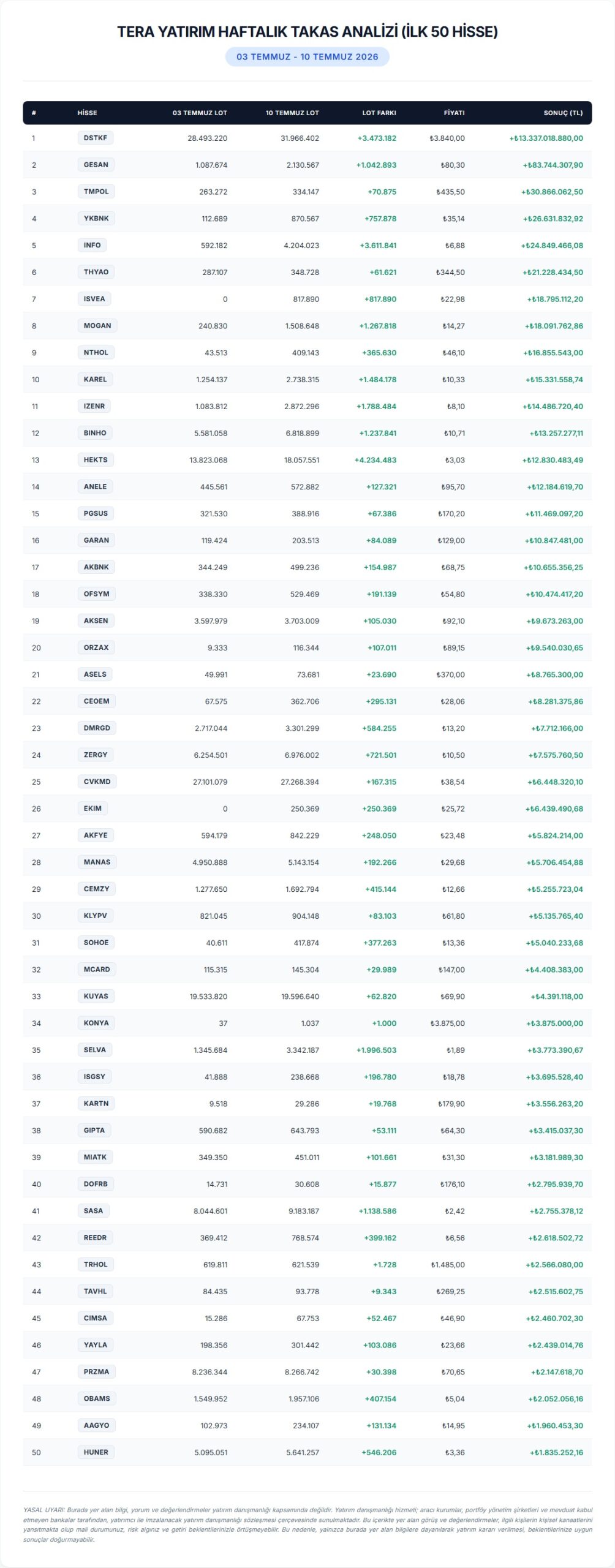Sort by the LOT FARKI column header
This screenshot has height=1568, width=615.
click(x=379, y=113)
